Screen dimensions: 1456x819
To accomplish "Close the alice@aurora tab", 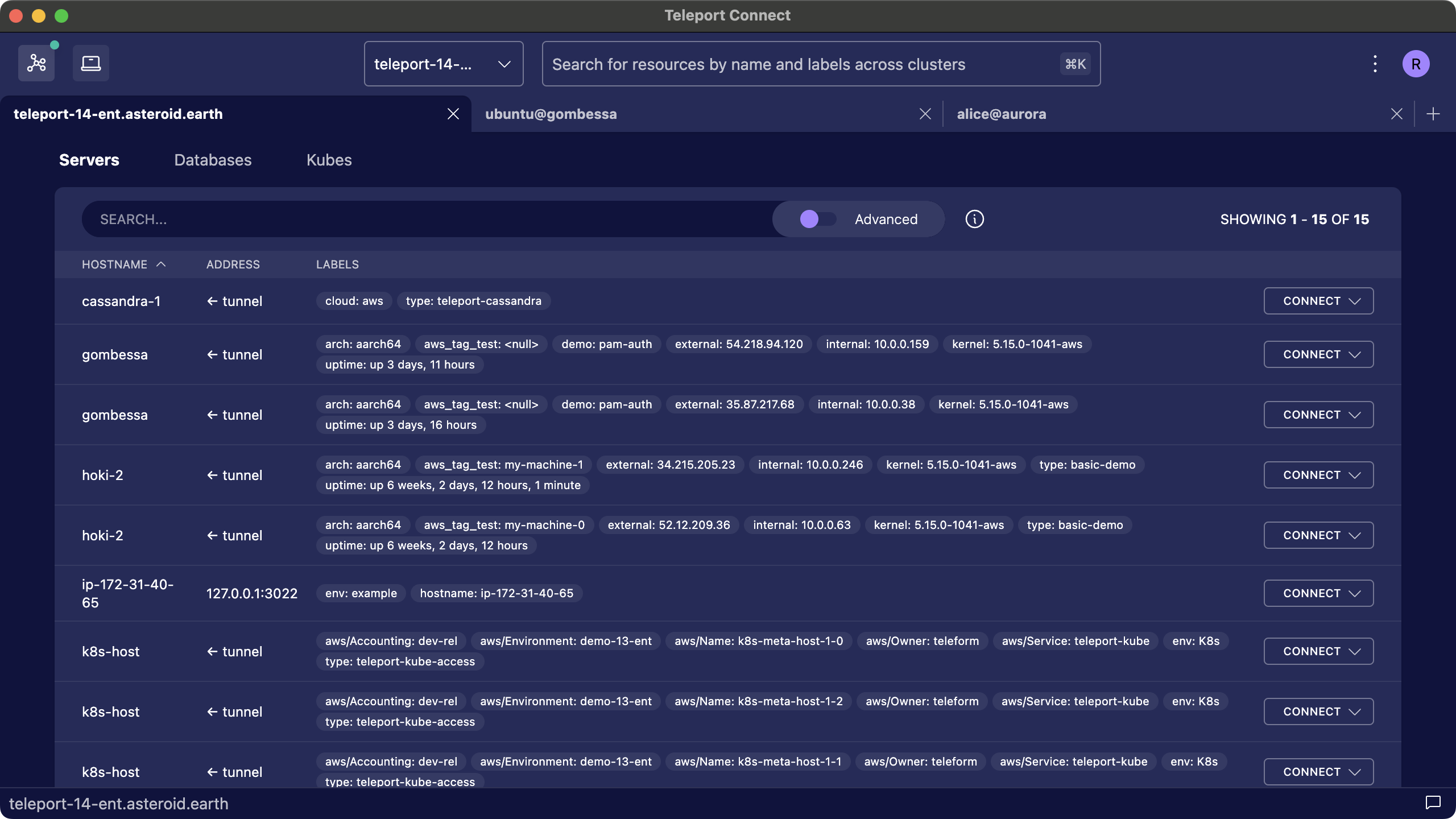I will [1397, 114].
